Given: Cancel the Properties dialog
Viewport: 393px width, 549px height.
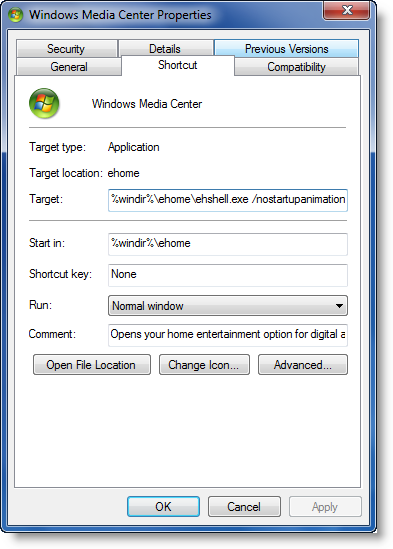Looking at the screenshot, I should tap(244, 507).
